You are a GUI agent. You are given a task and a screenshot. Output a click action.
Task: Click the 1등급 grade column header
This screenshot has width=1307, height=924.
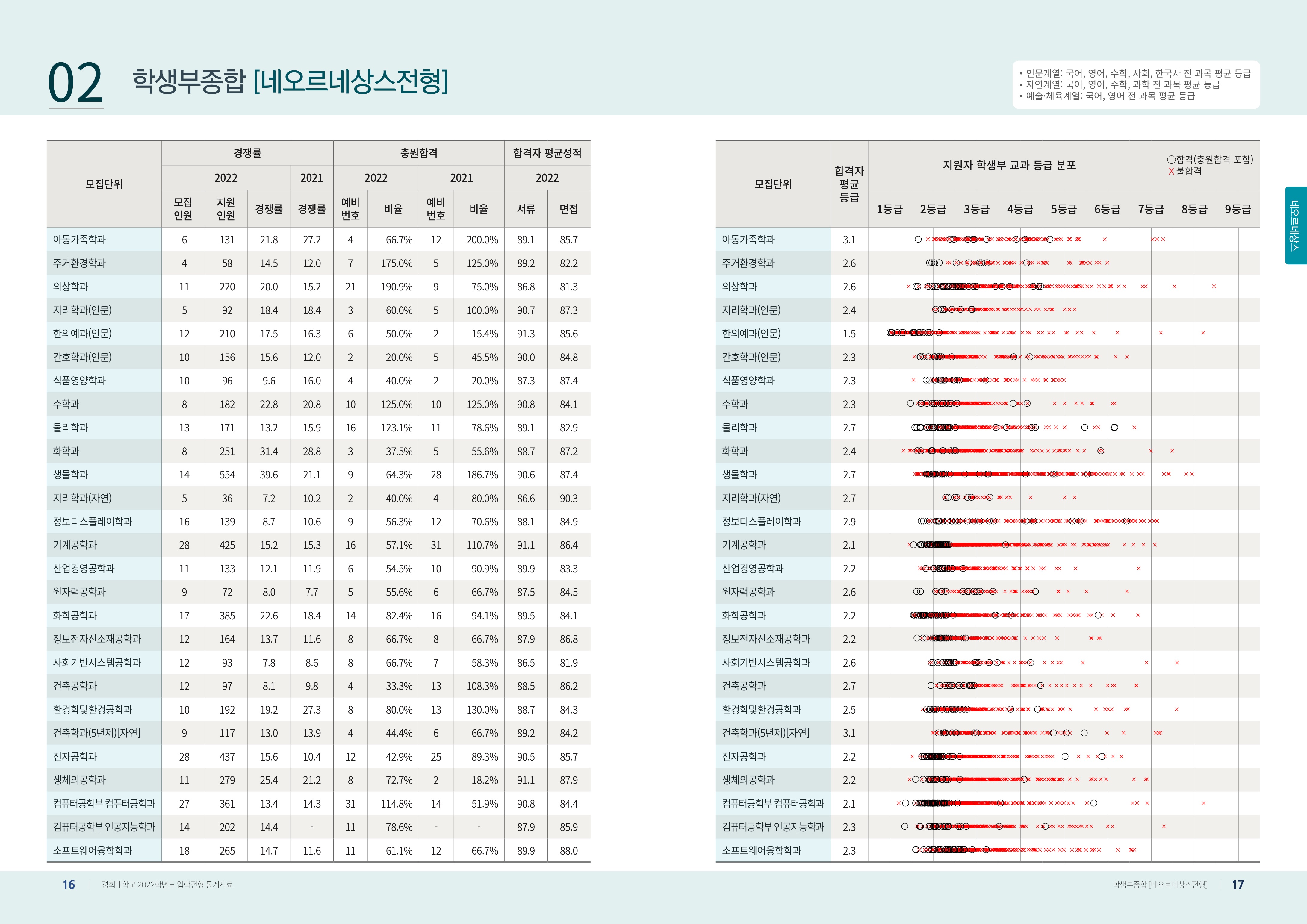coord(889,209)
